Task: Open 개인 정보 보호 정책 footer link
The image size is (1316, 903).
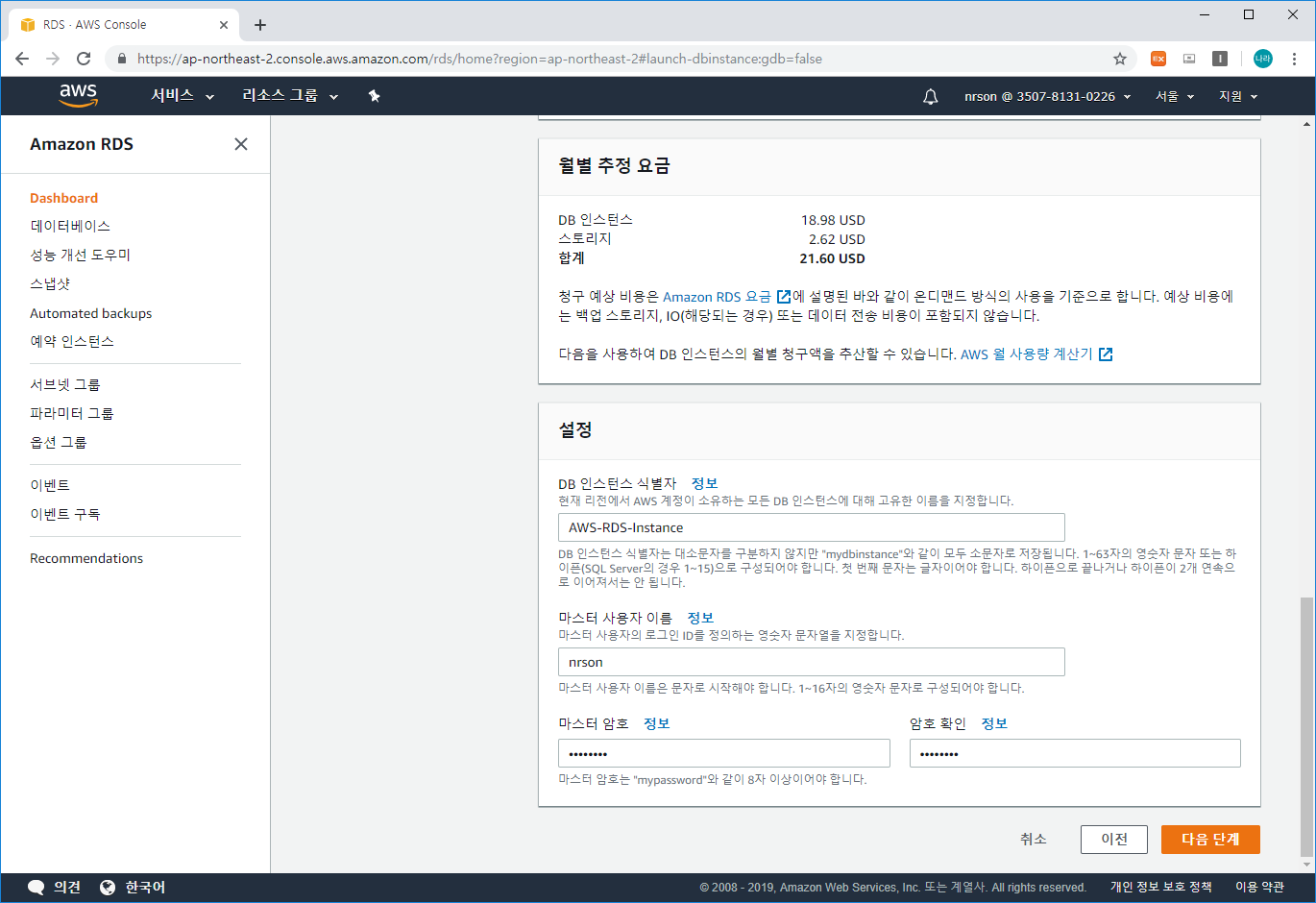Action: [1160, 888]
